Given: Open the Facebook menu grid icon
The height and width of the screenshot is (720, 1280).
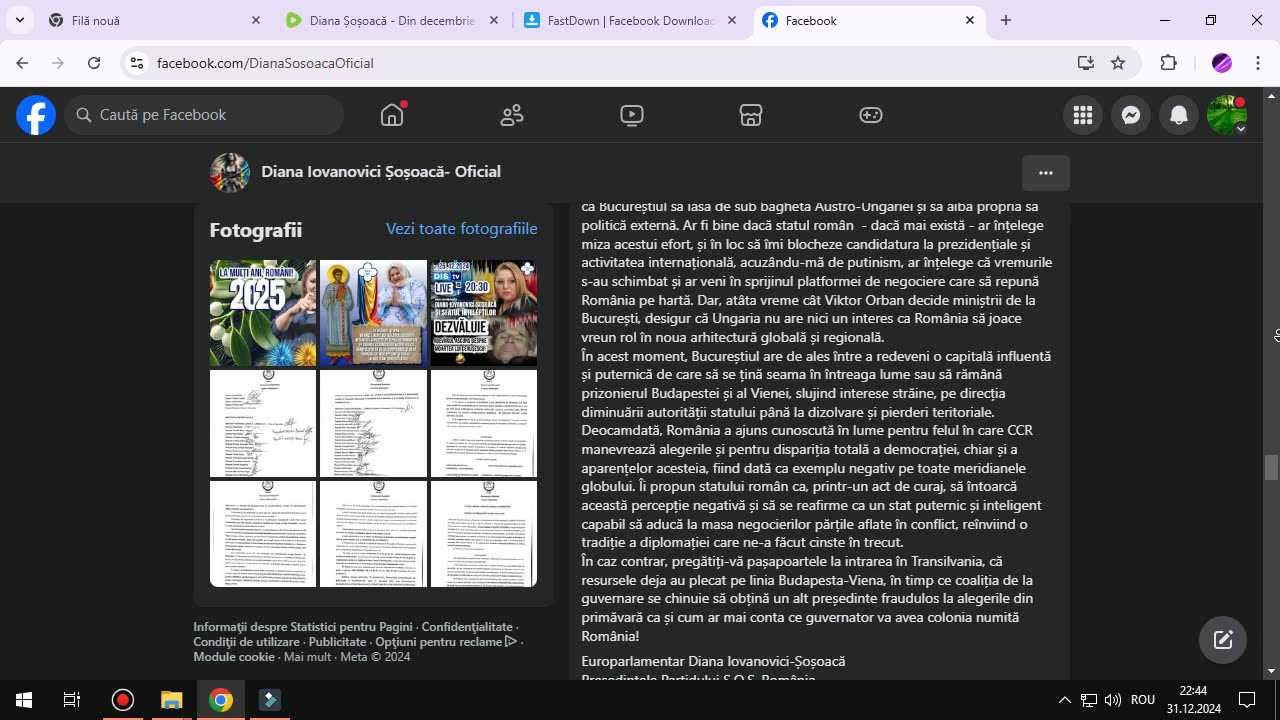Looking at the screenshot, I should coord(1083,115).
